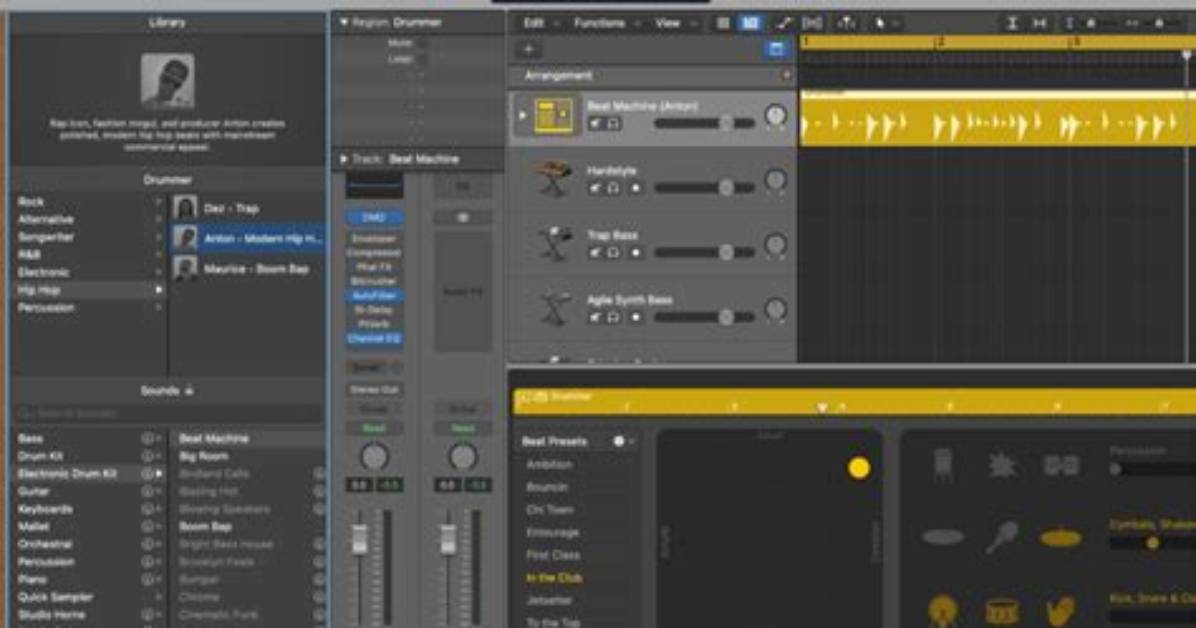Screen dimensions: 1196x628
Task: Select the third top-row percussion icon
Action: [1061, 465]
